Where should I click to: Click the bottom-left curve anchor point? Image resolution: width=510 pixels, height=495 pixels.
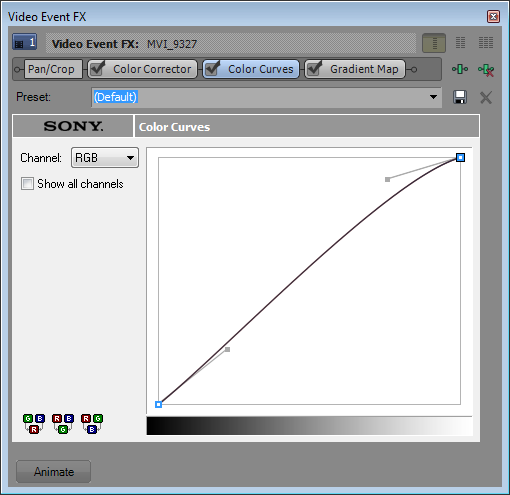coord(159,404)
